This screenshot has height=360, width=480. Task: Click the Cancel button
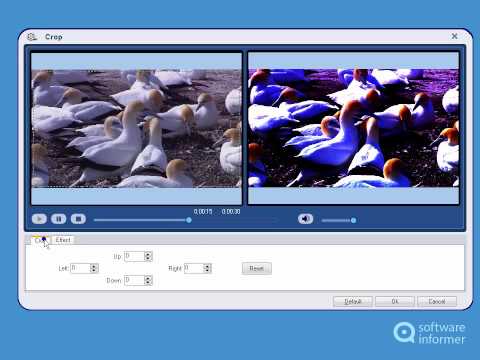click(437, 301)
